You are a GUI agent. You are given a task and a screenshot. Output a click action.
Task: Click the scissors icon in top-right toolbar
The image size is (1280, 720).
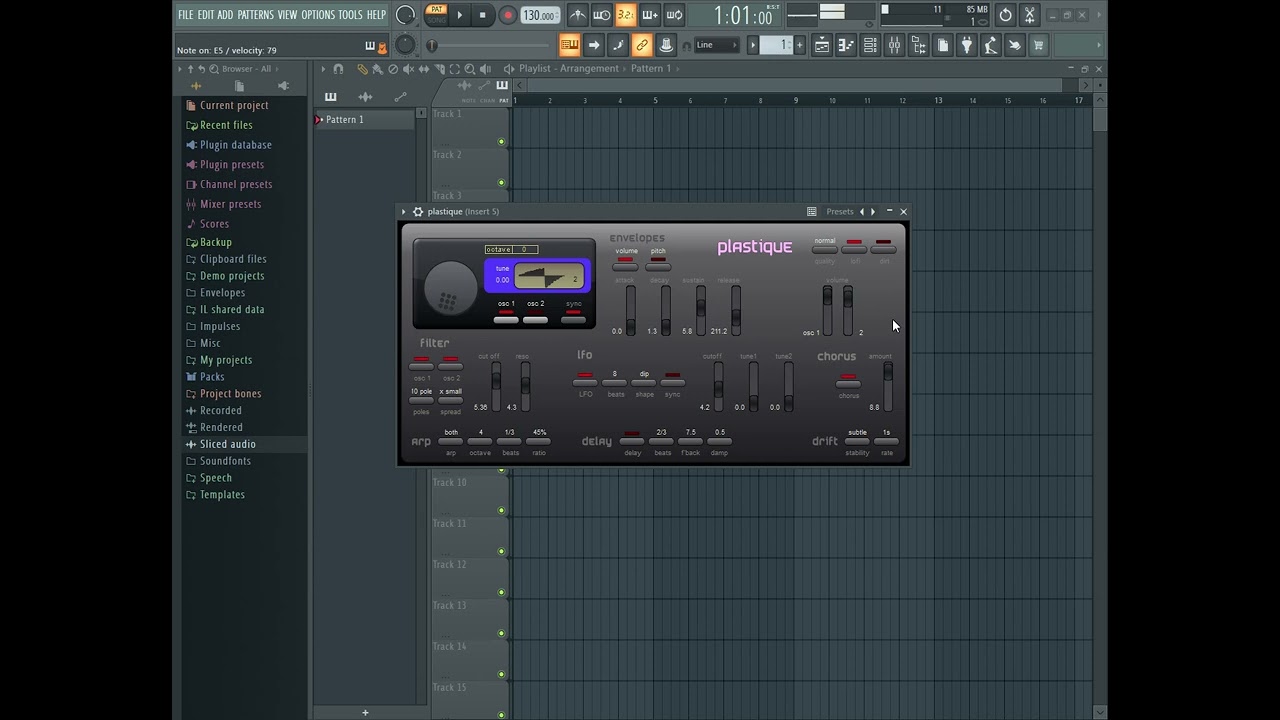(1029, 15)
